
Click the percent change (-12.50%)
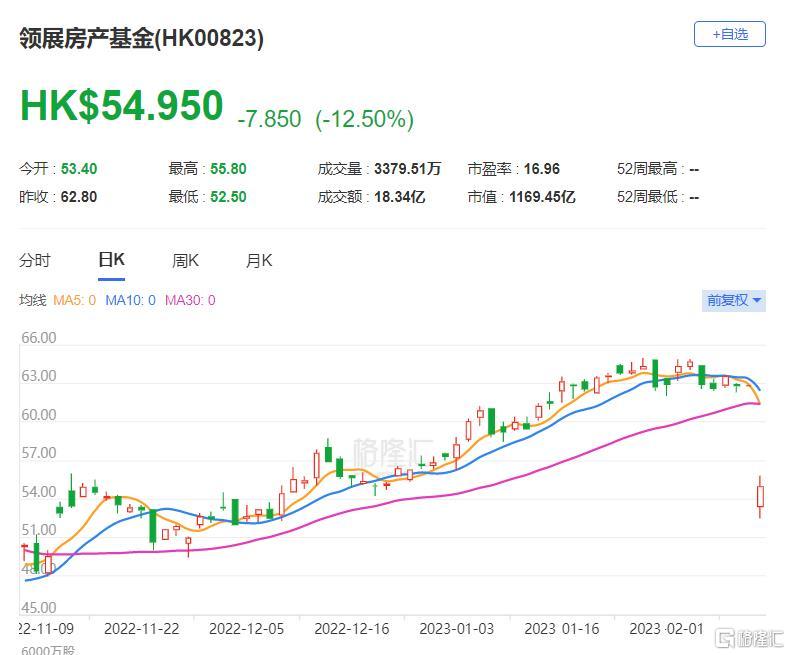click(x=364, y=119)
